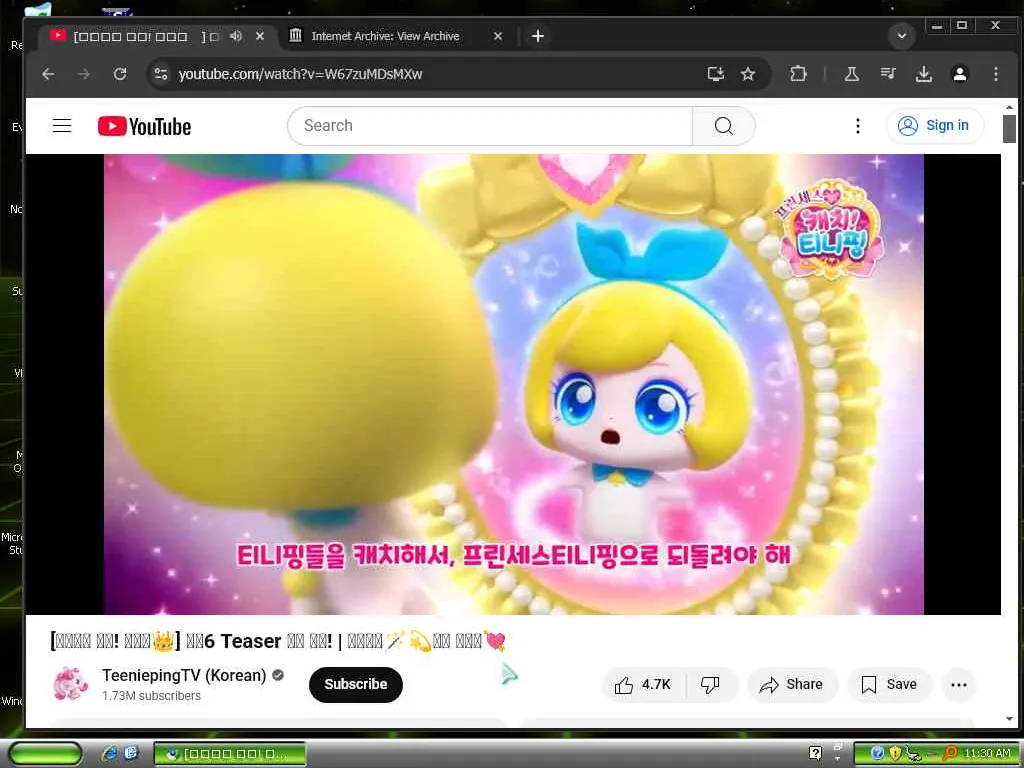Reload the YouTube page
Viewport: 1024px width, 768px height.
[x=120, y=74]
